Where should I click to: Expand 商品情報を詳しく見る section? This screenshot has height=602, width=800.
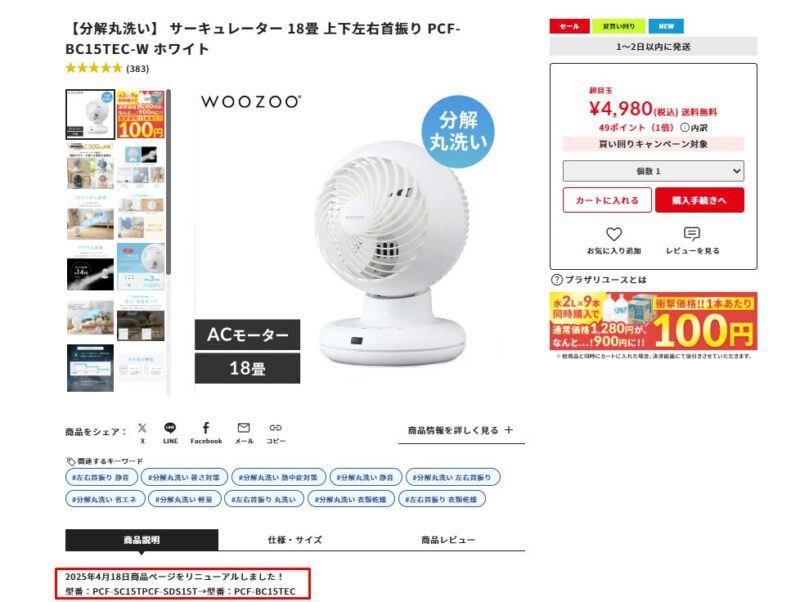pyautogui.click(x=461, y=431)
